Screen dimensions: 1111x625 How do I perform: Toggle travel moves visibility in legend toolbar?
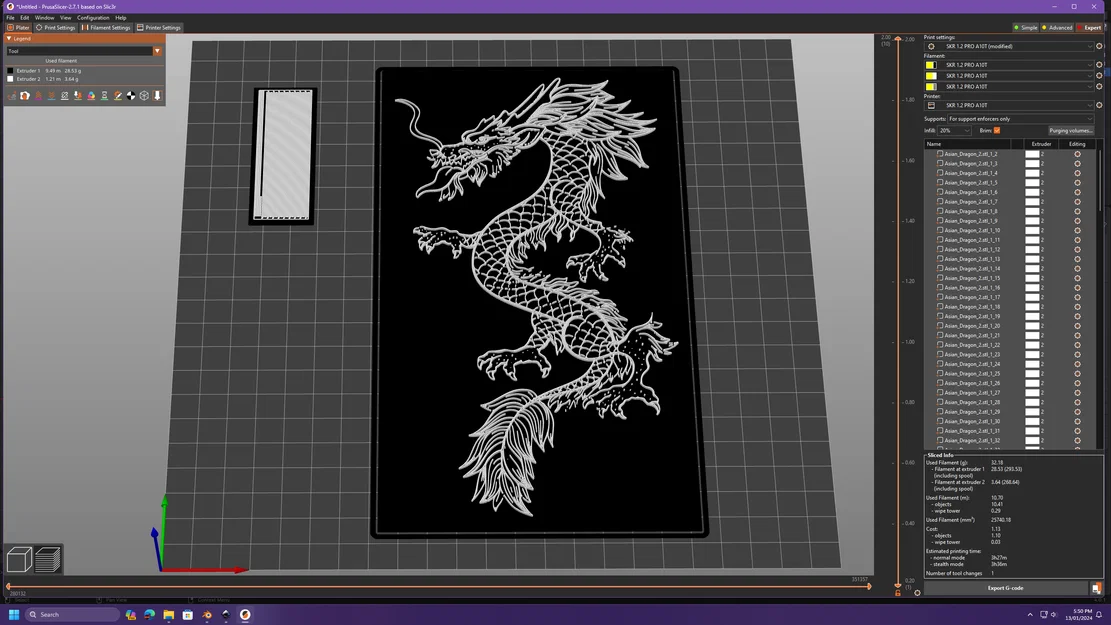[x=11, y=96]
